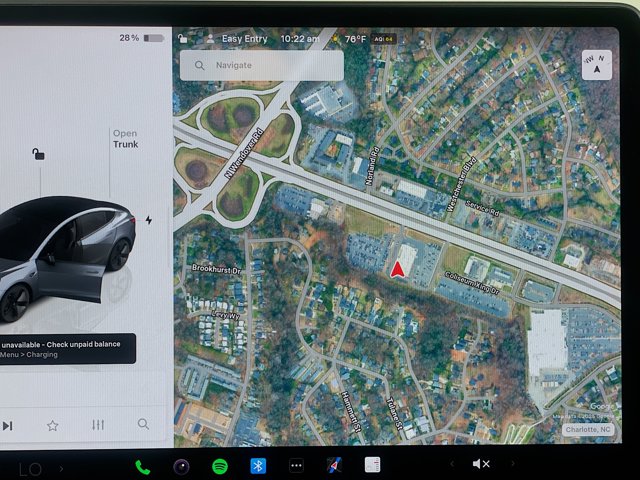640x480 pixels.
Task: Tap the sun weather icon
Action: click(x=336, y=39)
